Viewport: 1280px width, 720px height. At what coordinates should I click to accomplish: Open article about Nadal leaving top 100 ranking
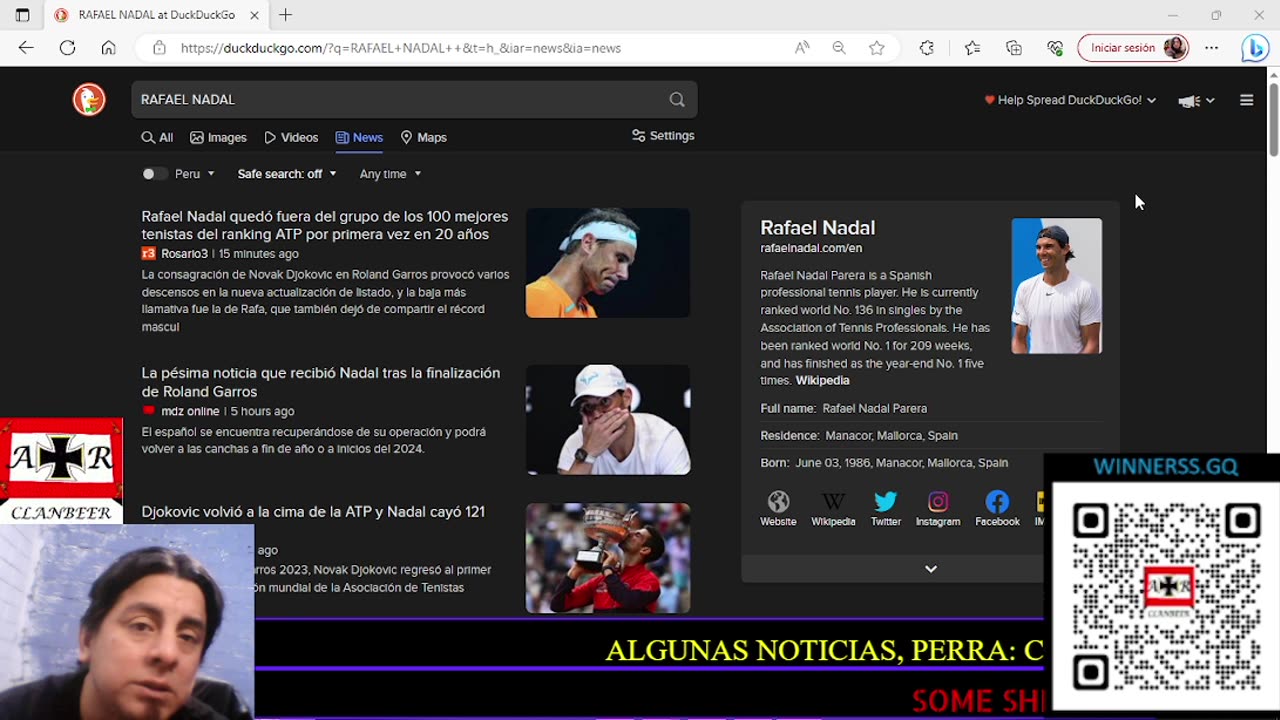pos(325,225)
